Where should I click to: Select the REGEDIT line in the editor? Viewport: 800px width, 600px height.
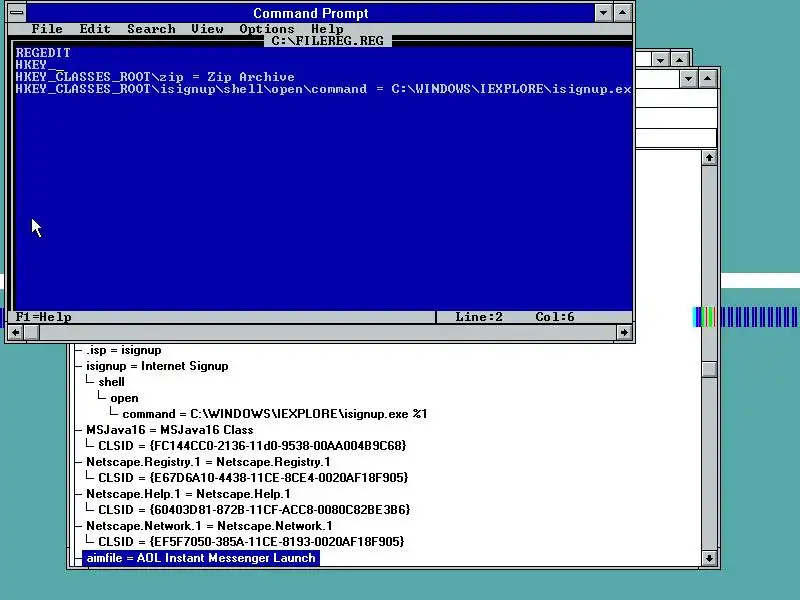[x=43, y=53]
